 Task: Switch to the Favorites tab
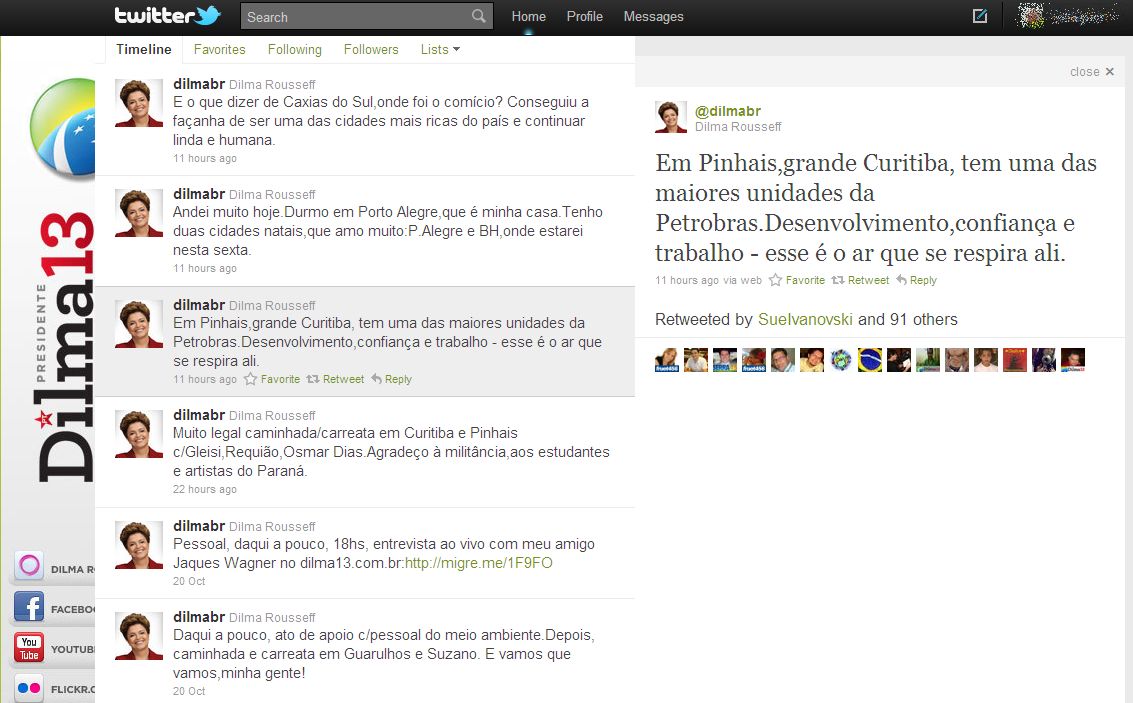(x=219, y=48)
